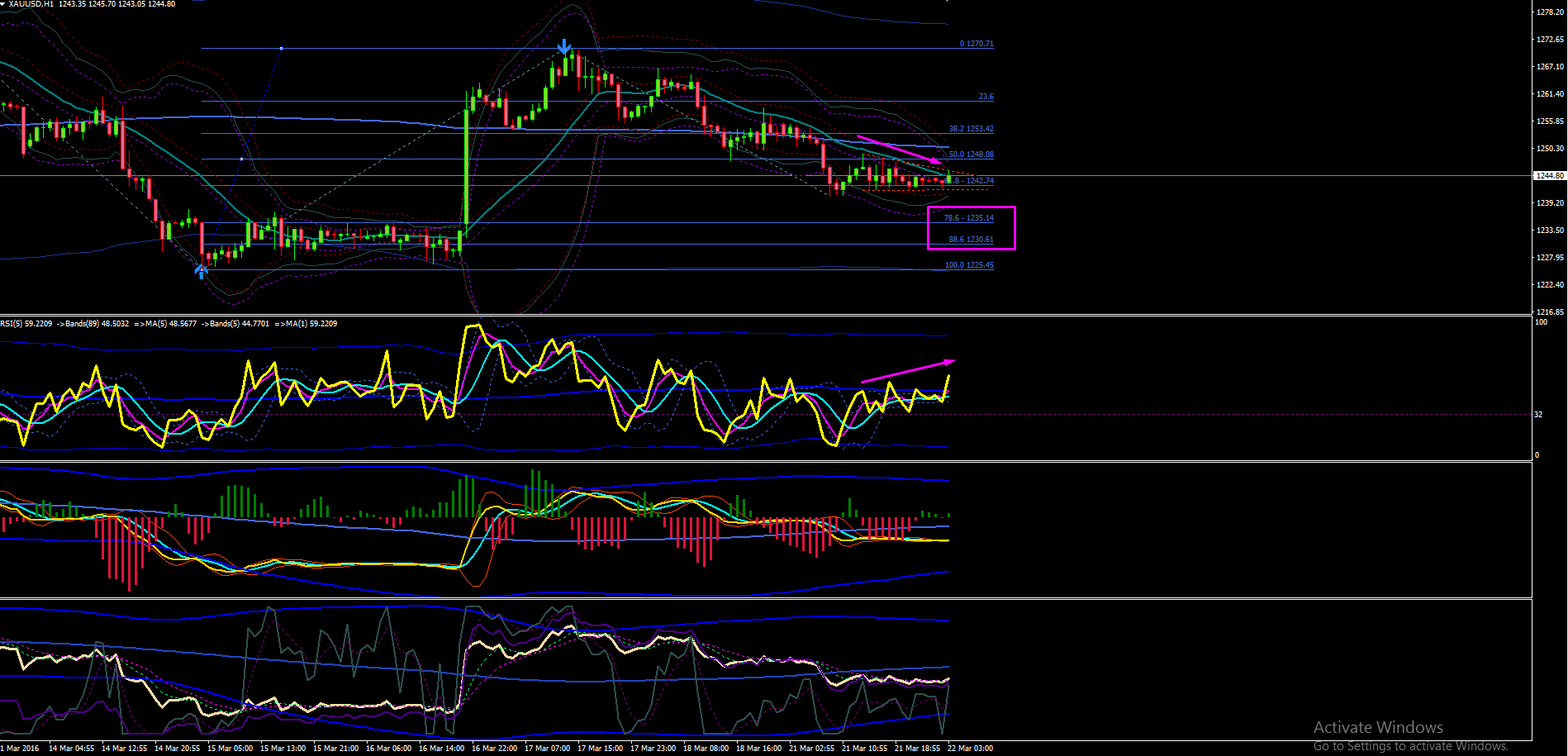The width and height of the screenshot is (1568, 756).
Task: Click the 16 Mar 22:00 time label
Action: point(495,749)
